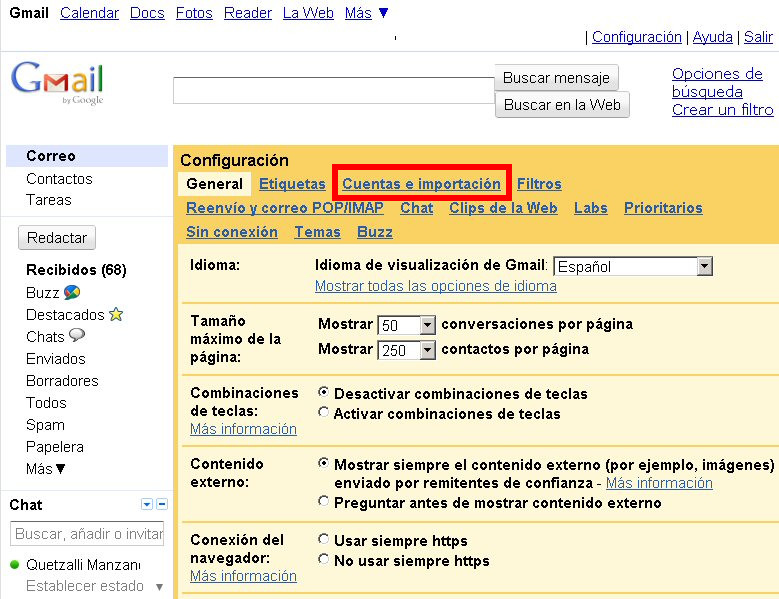779x599 pixels.
Task: Open Tareas in the left sidebar
Action: 49,200
